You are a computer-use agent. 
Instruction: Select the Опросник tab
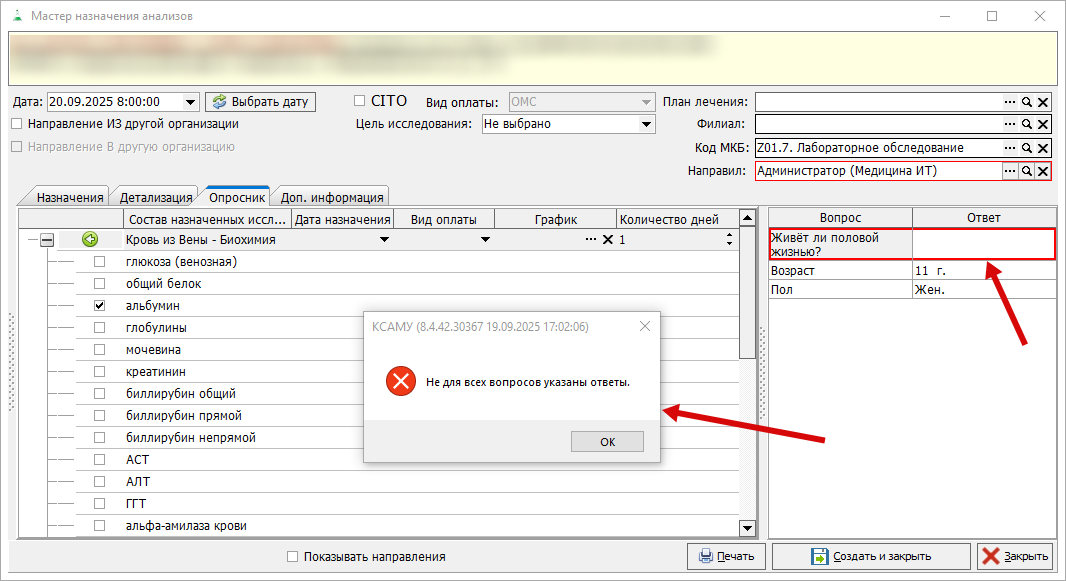click(x=237, y=196)
